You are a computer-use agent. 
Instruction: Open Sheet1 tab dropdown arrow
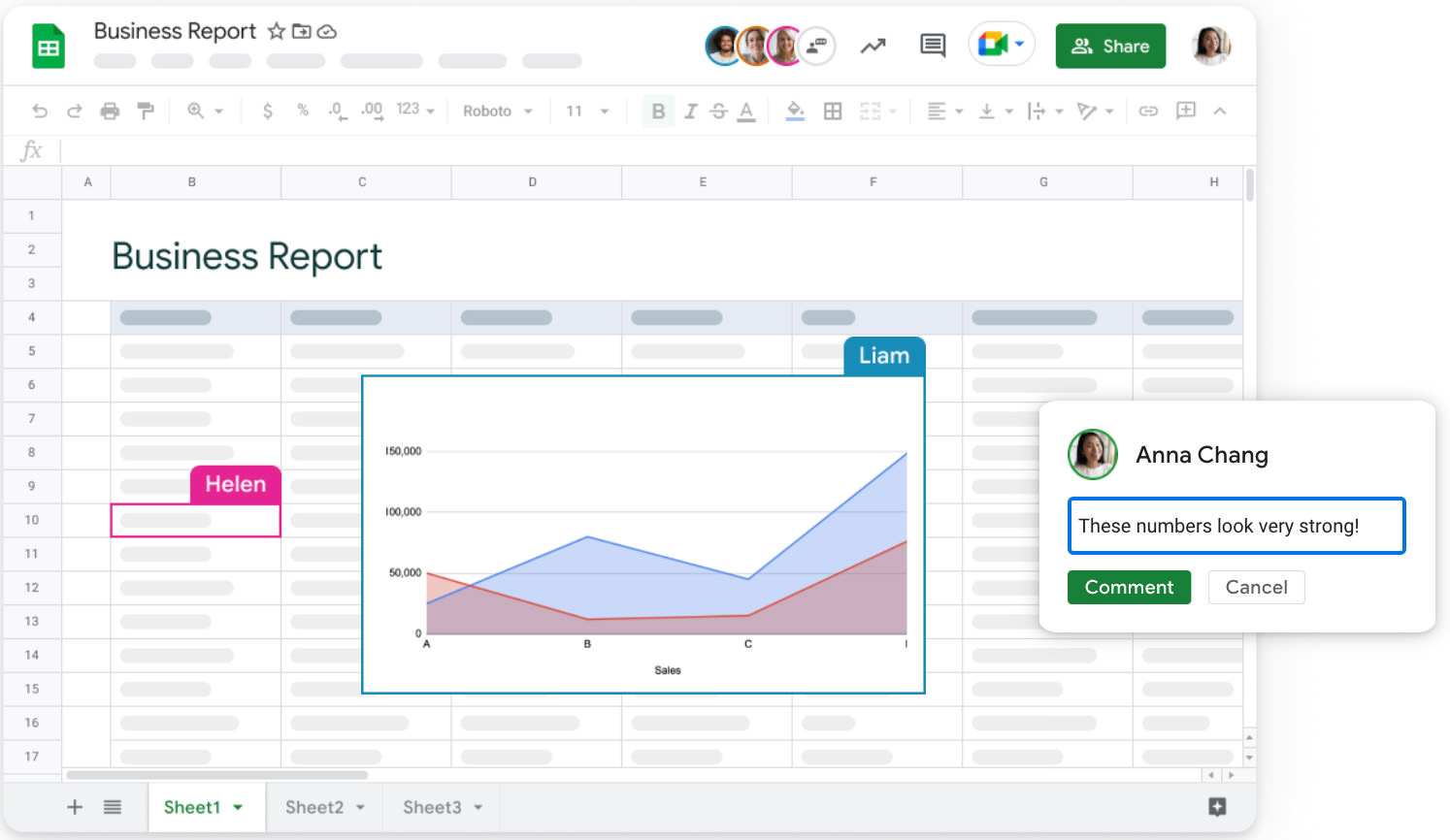tap(238, 808)
